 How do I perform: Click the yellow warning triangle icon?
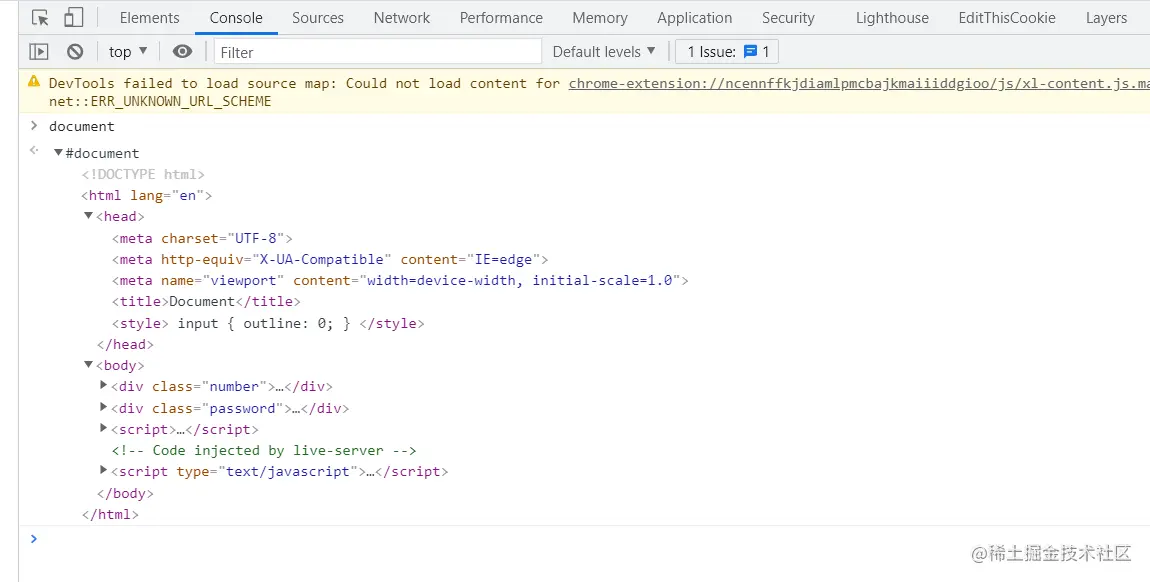[34, 81]
